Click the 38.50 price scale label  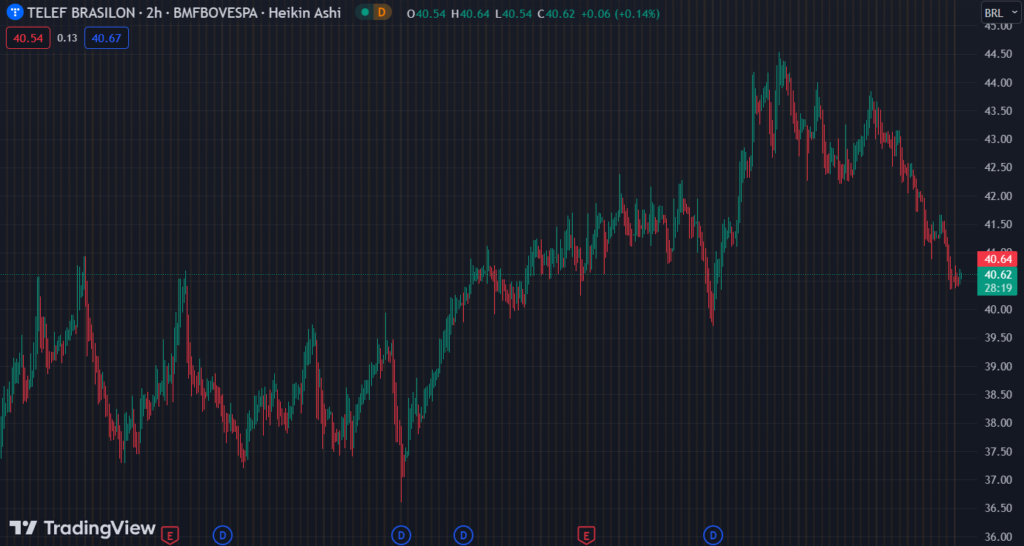coord(999,394)
